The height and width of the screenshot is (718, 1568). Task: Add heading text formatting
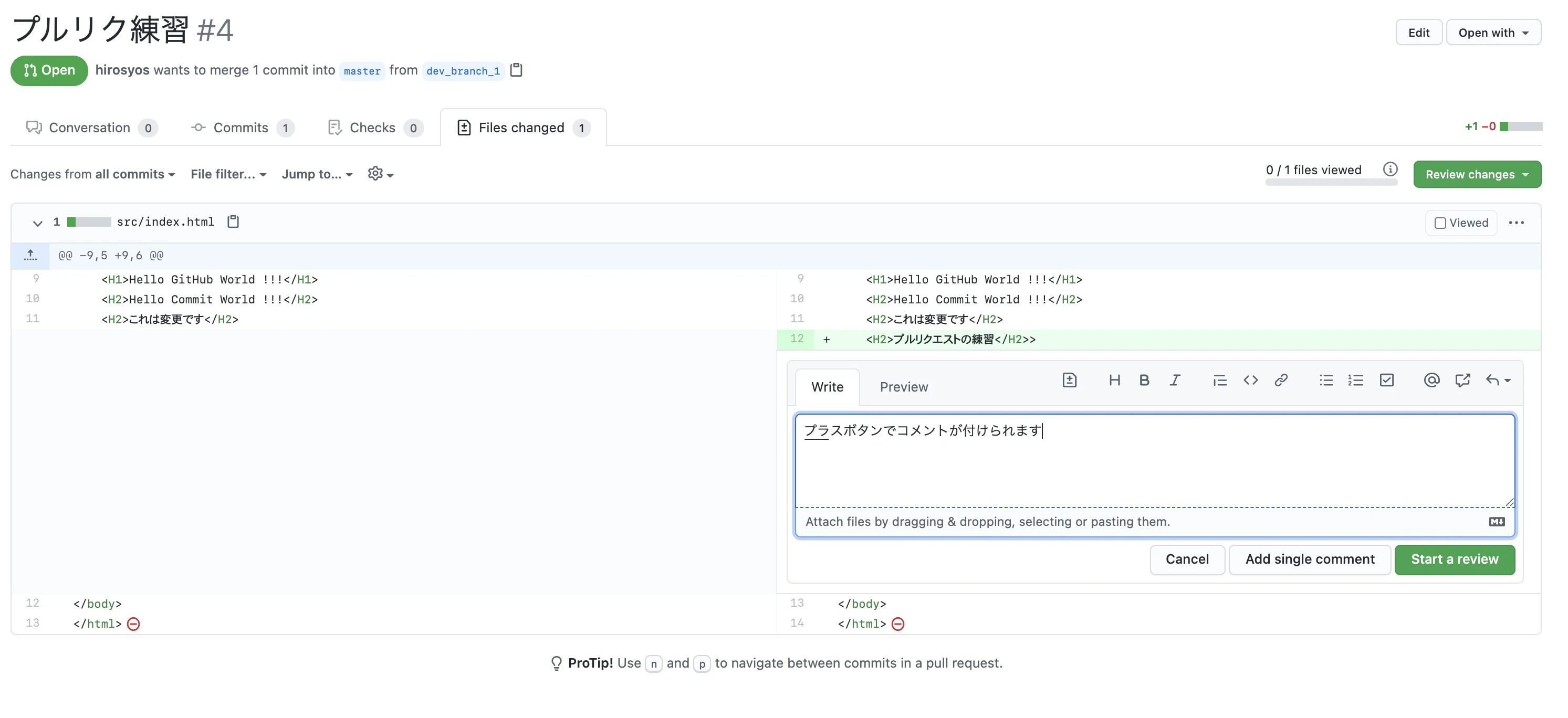[x=1114, y=381]
